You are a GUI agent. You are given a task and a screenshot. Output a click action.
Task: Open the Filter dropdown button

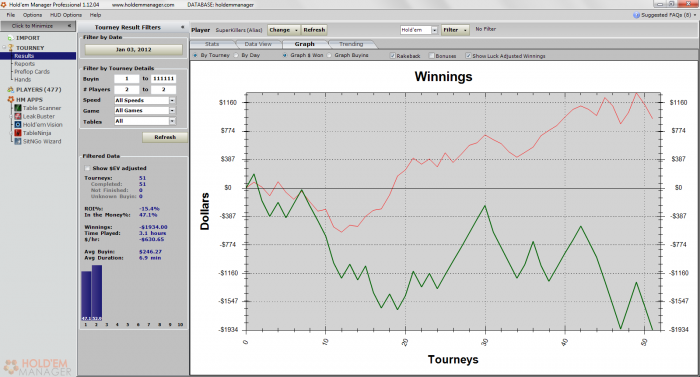(455, 30)
